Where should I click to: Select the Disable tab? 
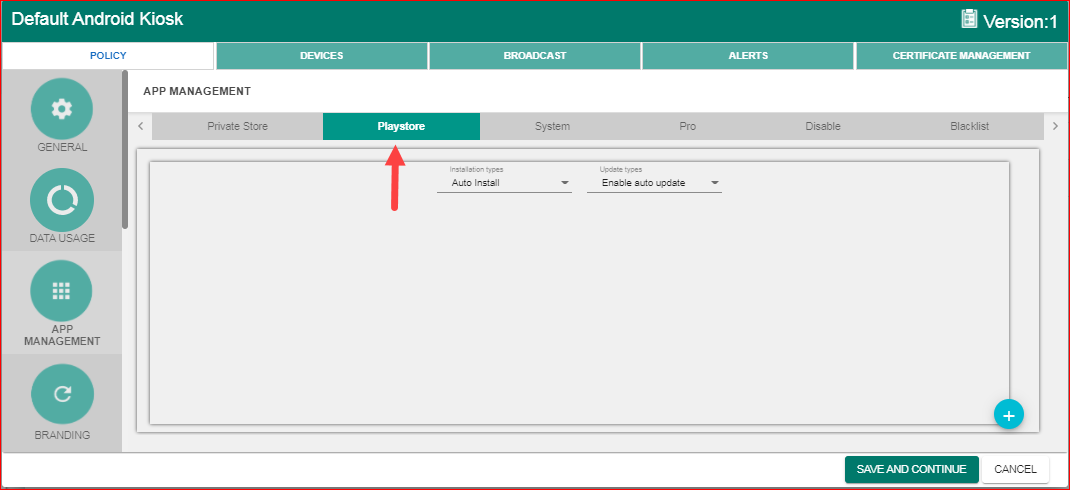point(823,126)
